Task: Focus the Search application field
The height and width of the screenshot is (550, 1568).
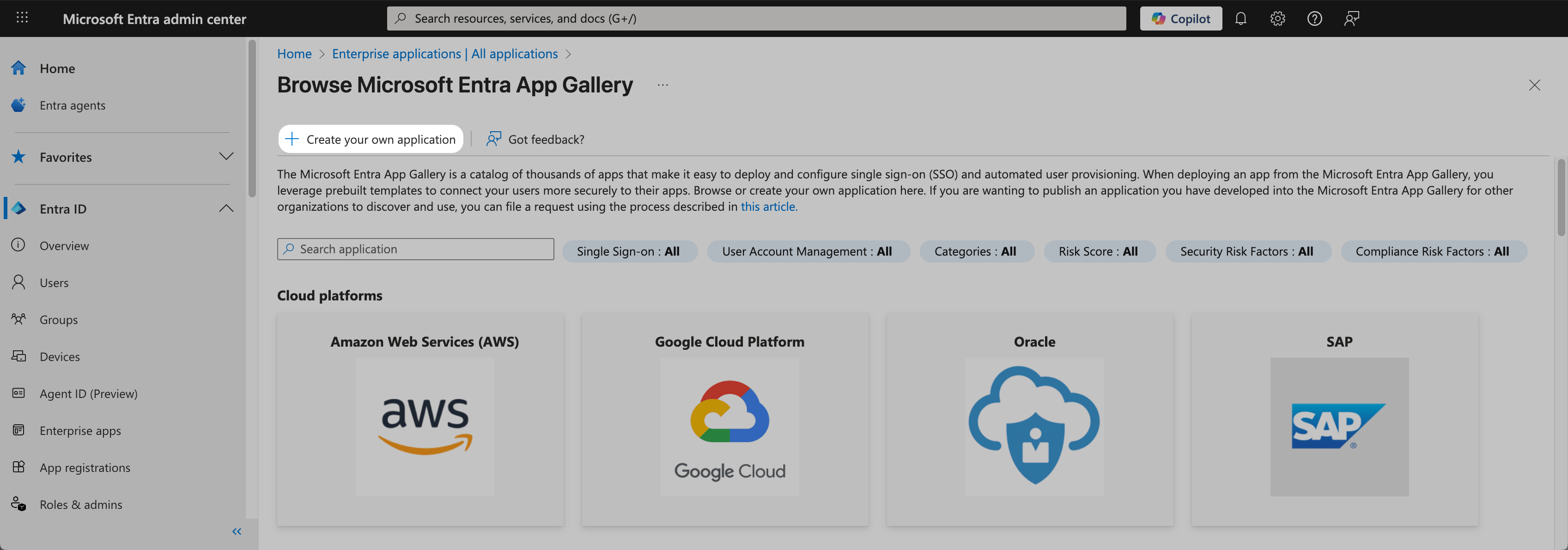Action: (415, 249)
